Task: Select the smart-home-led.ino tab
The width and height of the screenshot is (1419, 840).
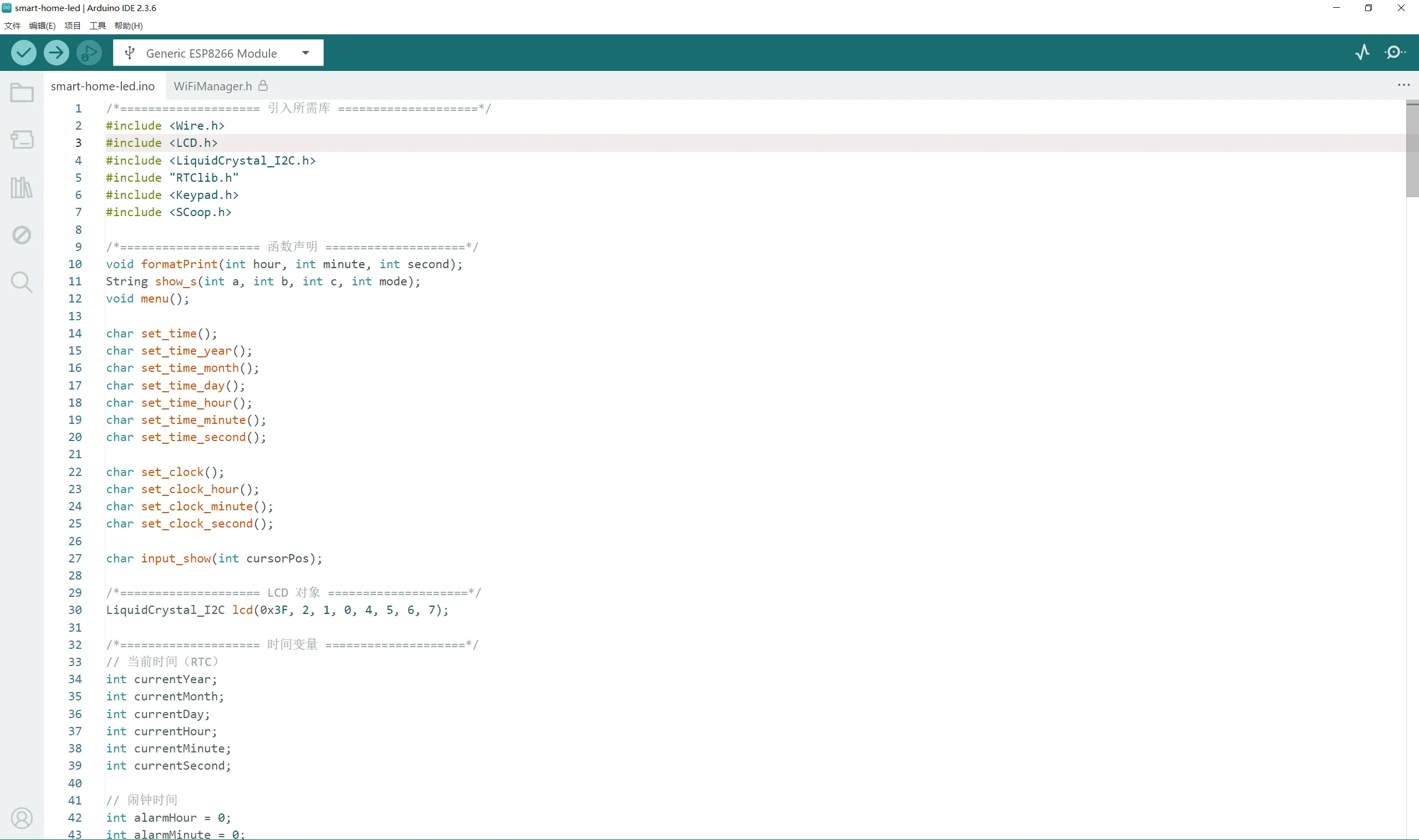Action: [103, 86]
